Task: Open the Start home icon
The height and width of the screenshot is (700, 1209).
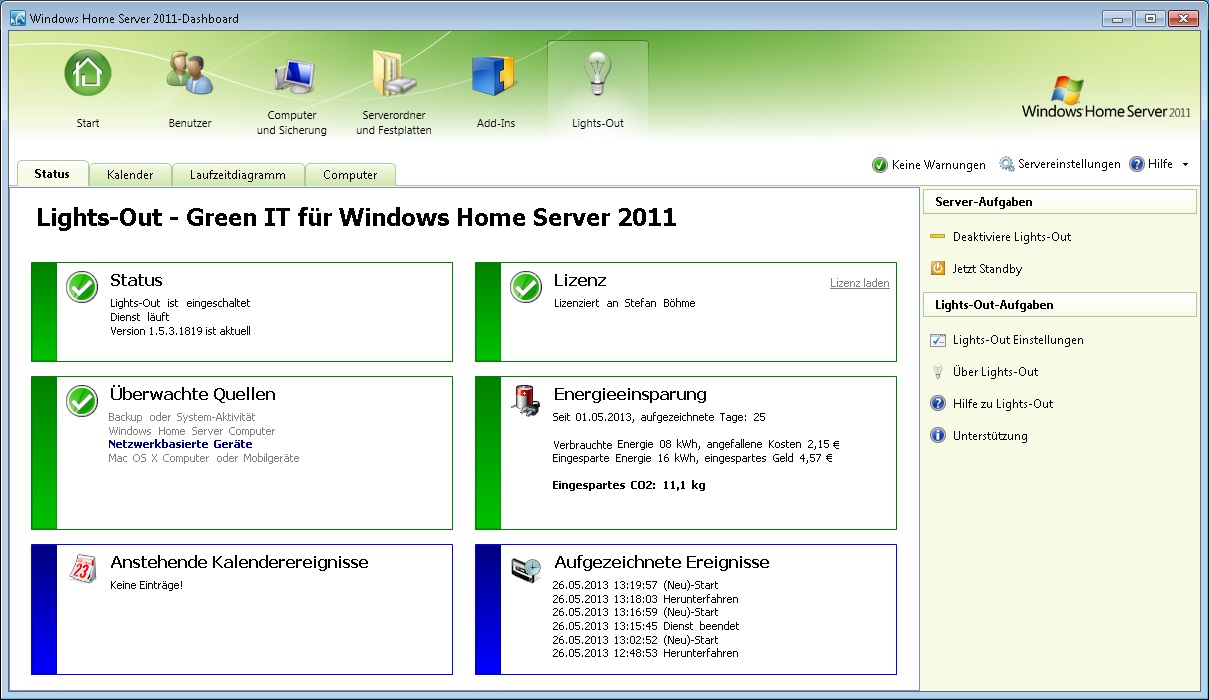Action: click(x=88, y=73)
